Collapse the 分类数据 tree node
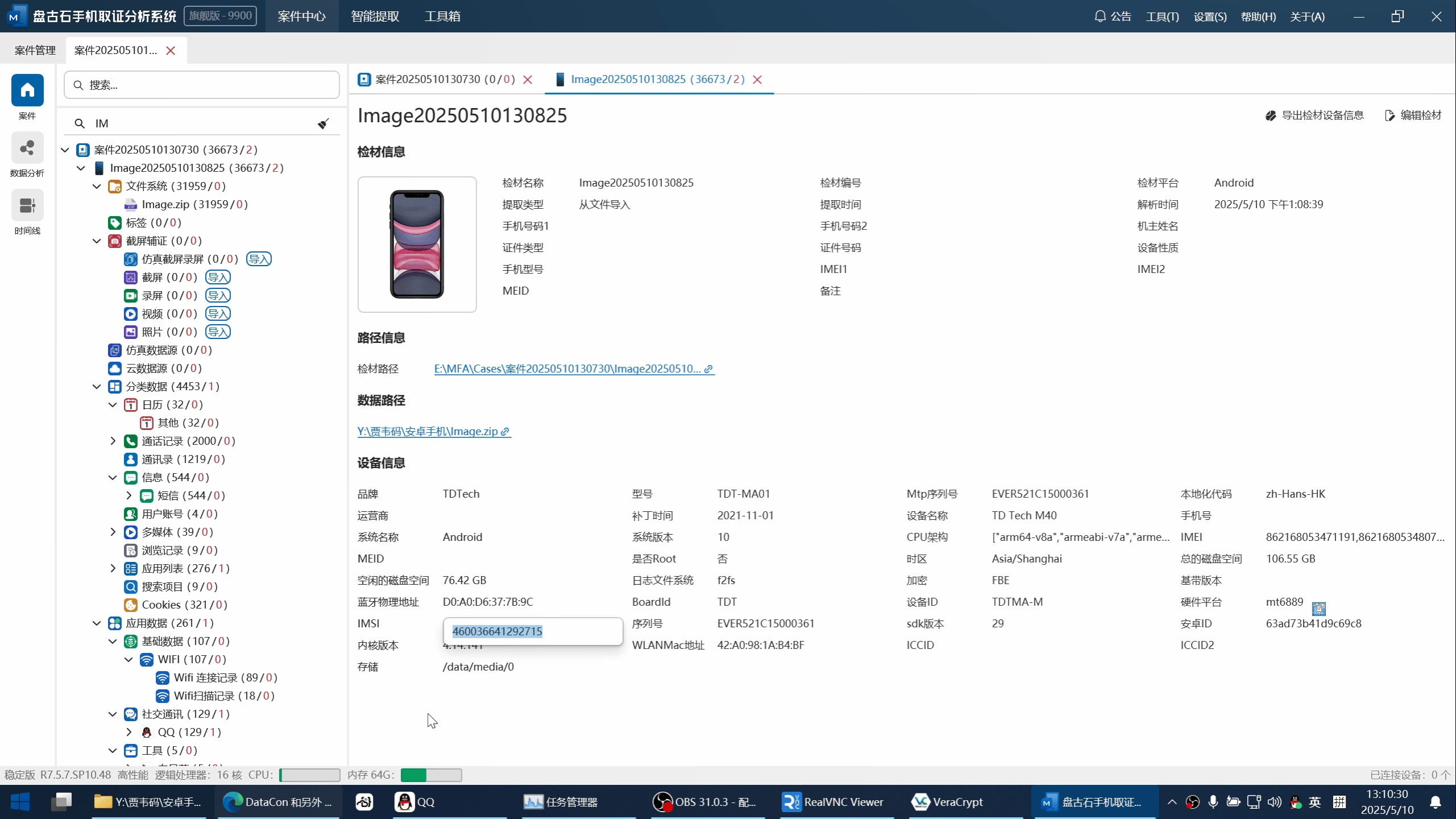This screenshot has width=1456, height=819. [x=97, y=386]
